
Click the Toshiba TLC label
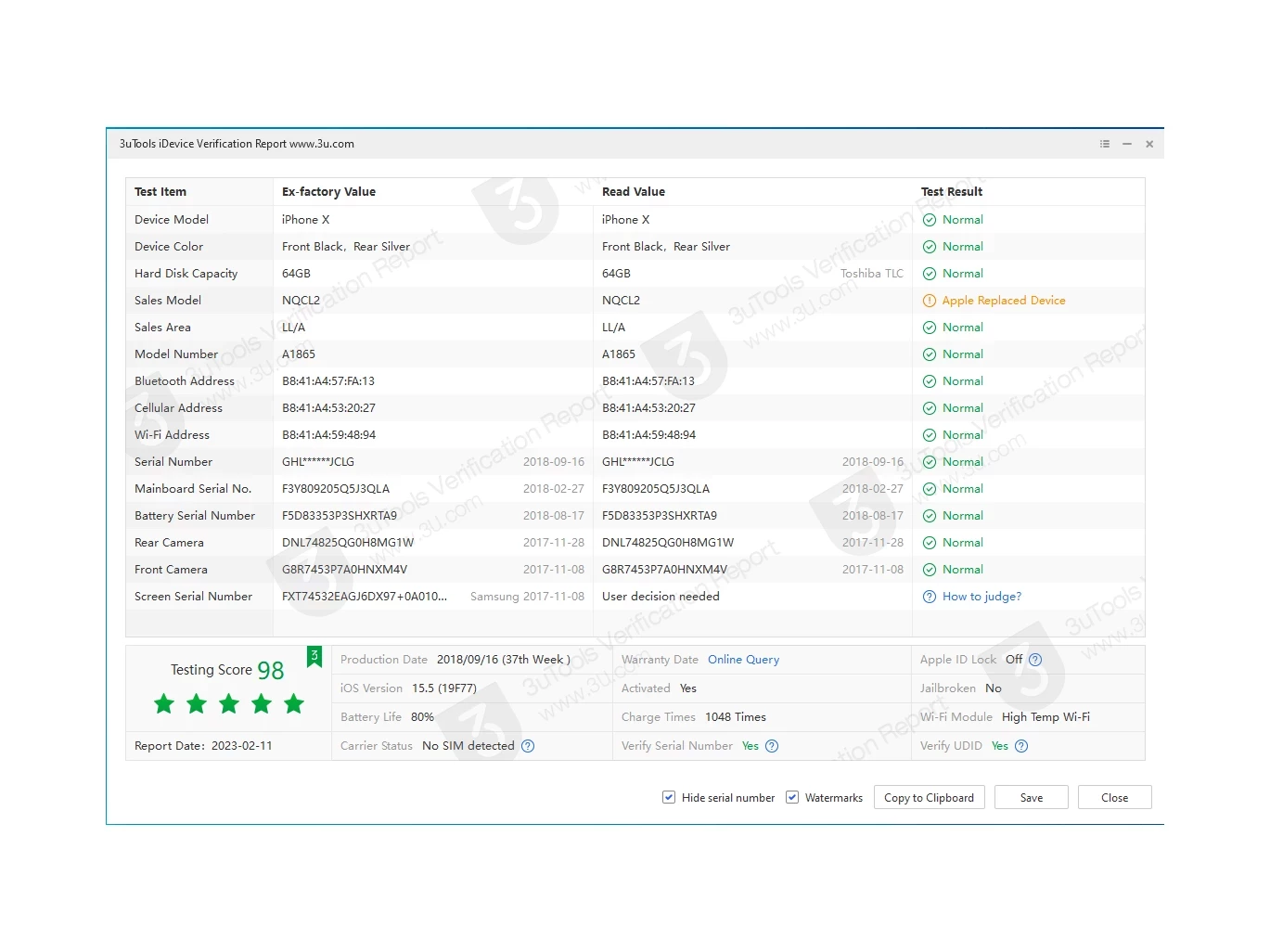(x=872, y=274)
